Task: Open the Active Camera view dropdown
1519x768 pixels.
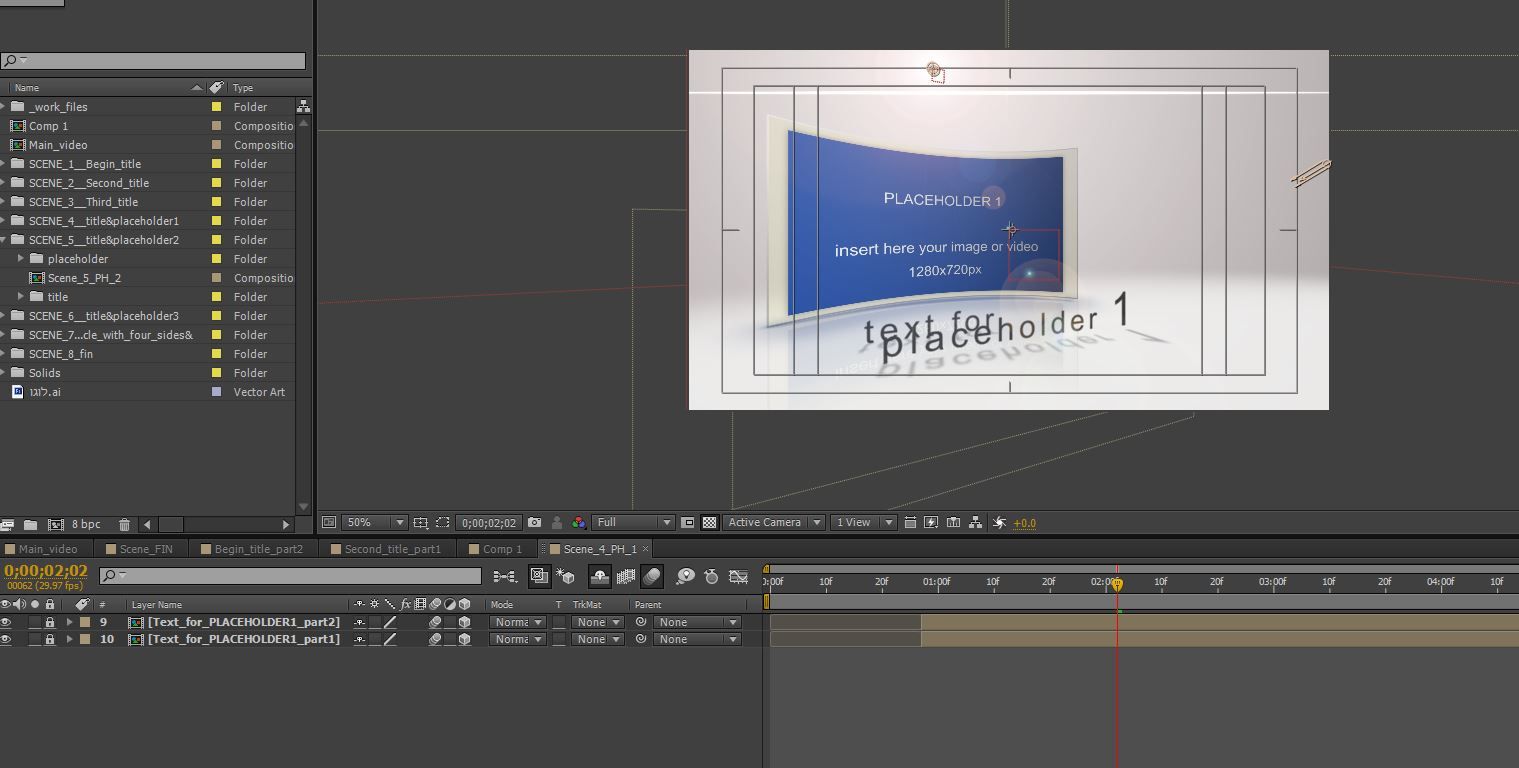Action: click(773, 523)
